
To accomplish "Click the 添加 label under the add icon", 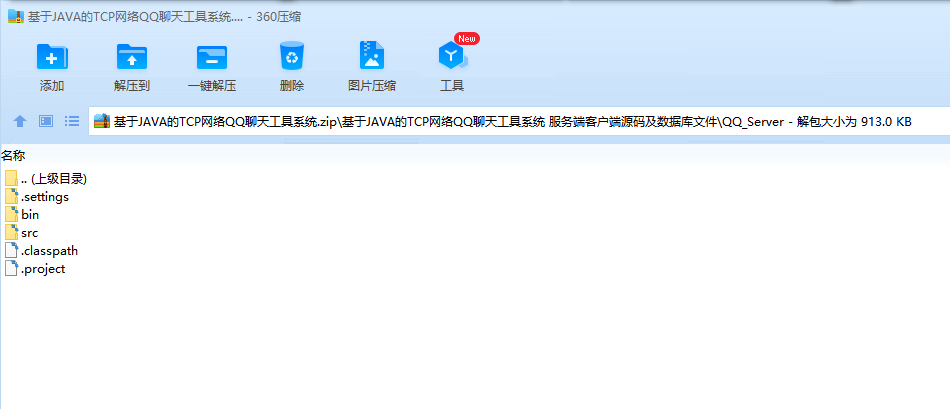I will pos(52,85).
